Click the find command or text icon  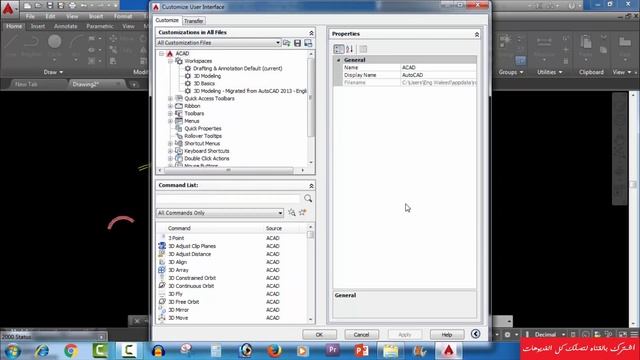pyautogui.click(x=291, y=213)
